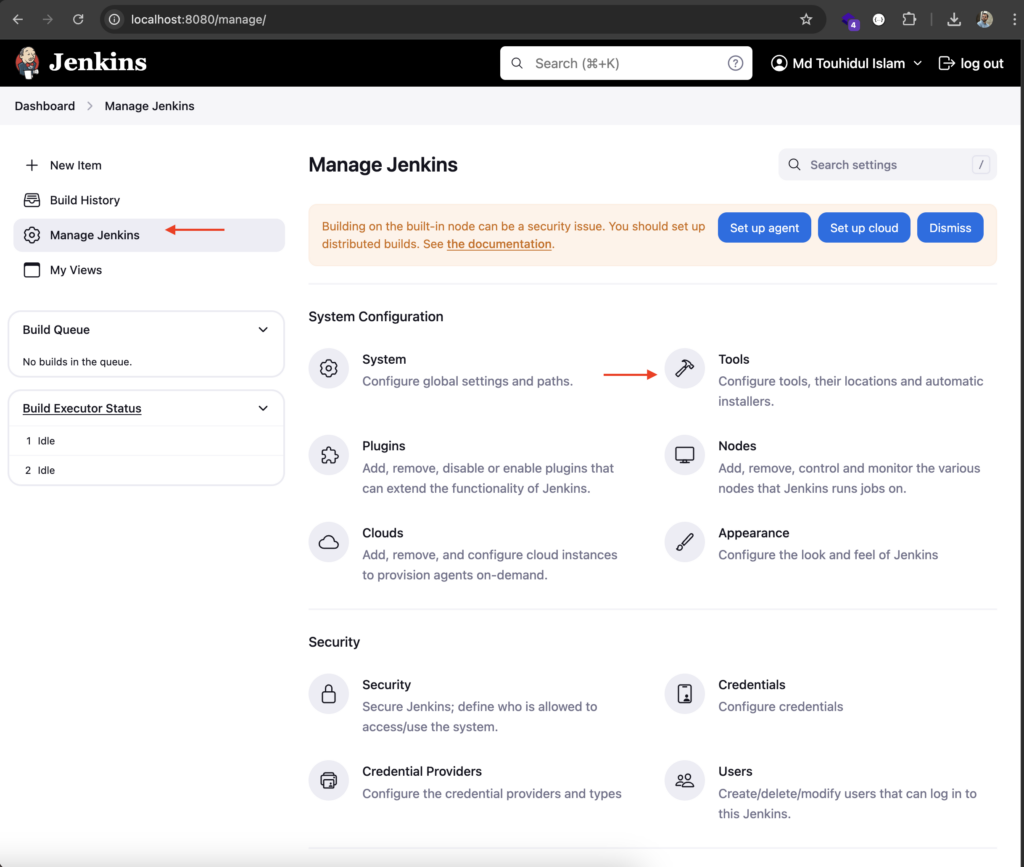Open the Credentials title
1024x867 pixels.
click(752, 684)
